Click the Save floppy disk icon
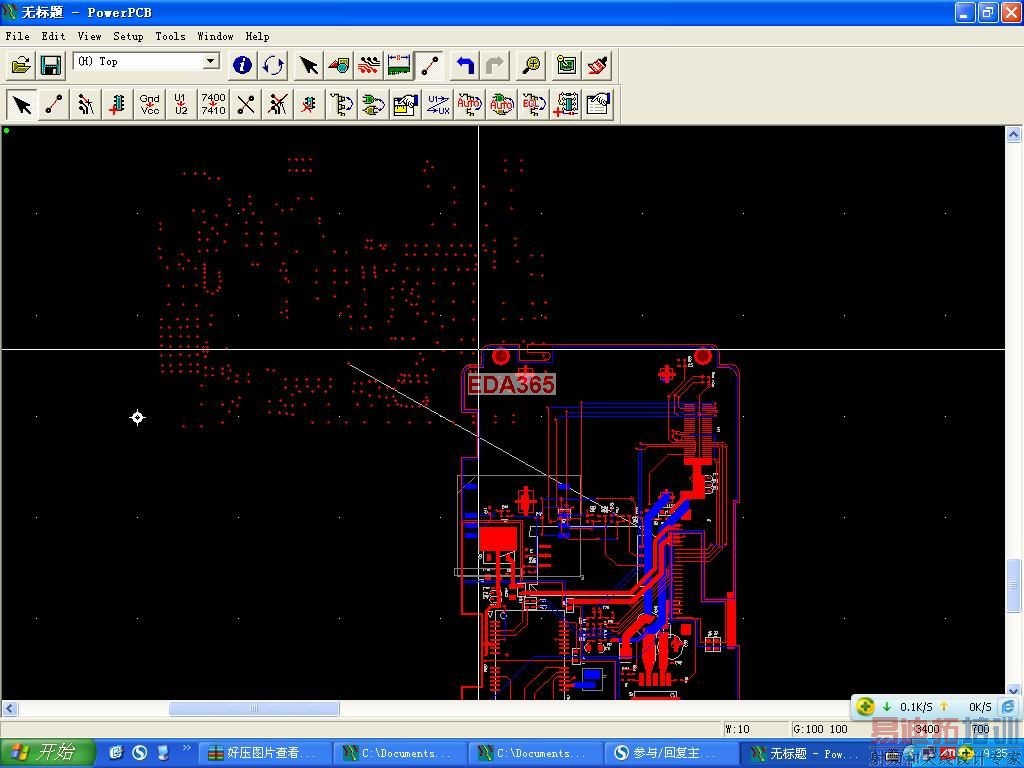The width and height of the screenshot is (1024, 768). coord(51,66)
